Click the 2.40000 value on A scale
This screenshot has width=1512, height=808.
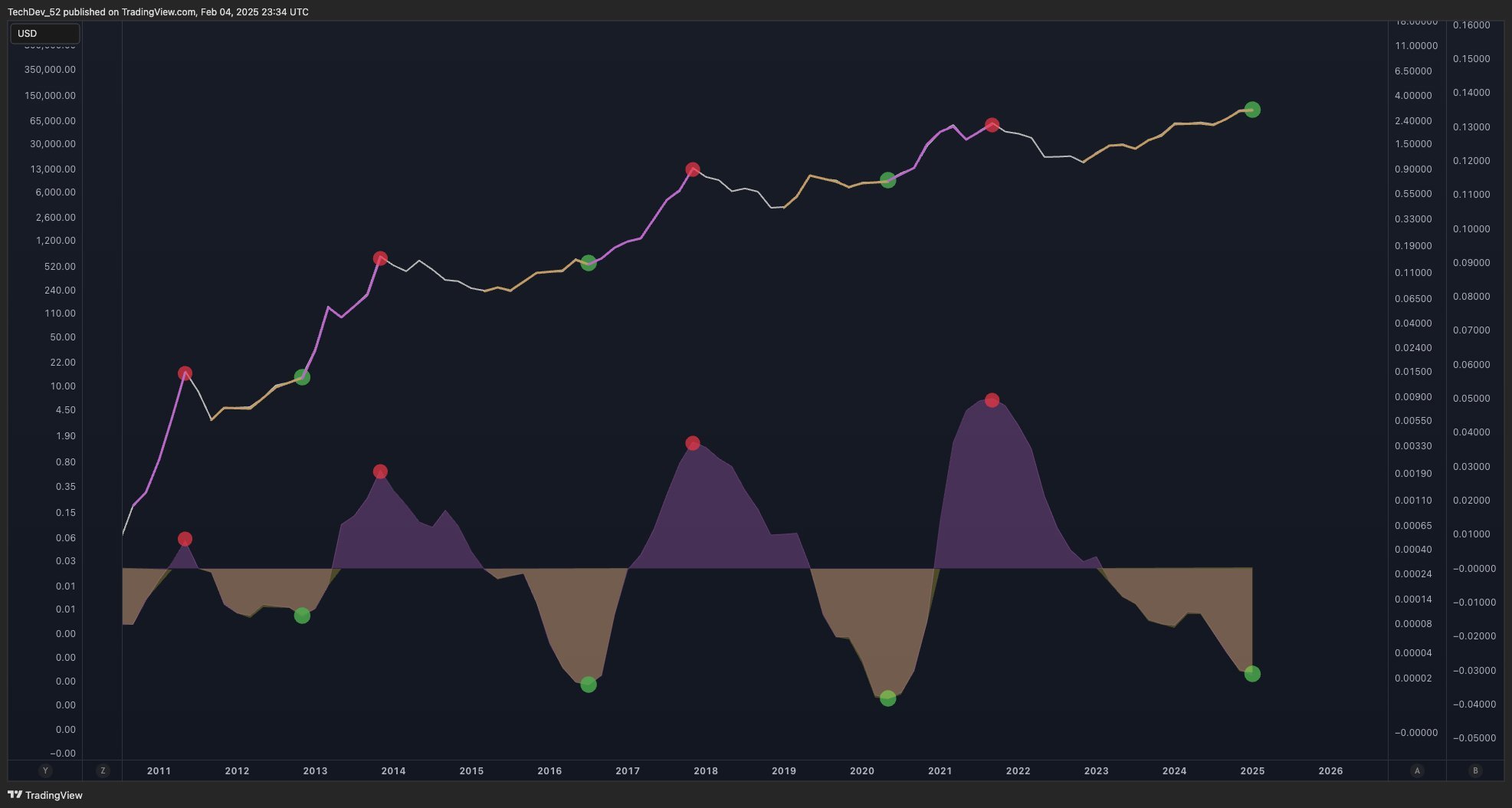[x=1413, y=121]
